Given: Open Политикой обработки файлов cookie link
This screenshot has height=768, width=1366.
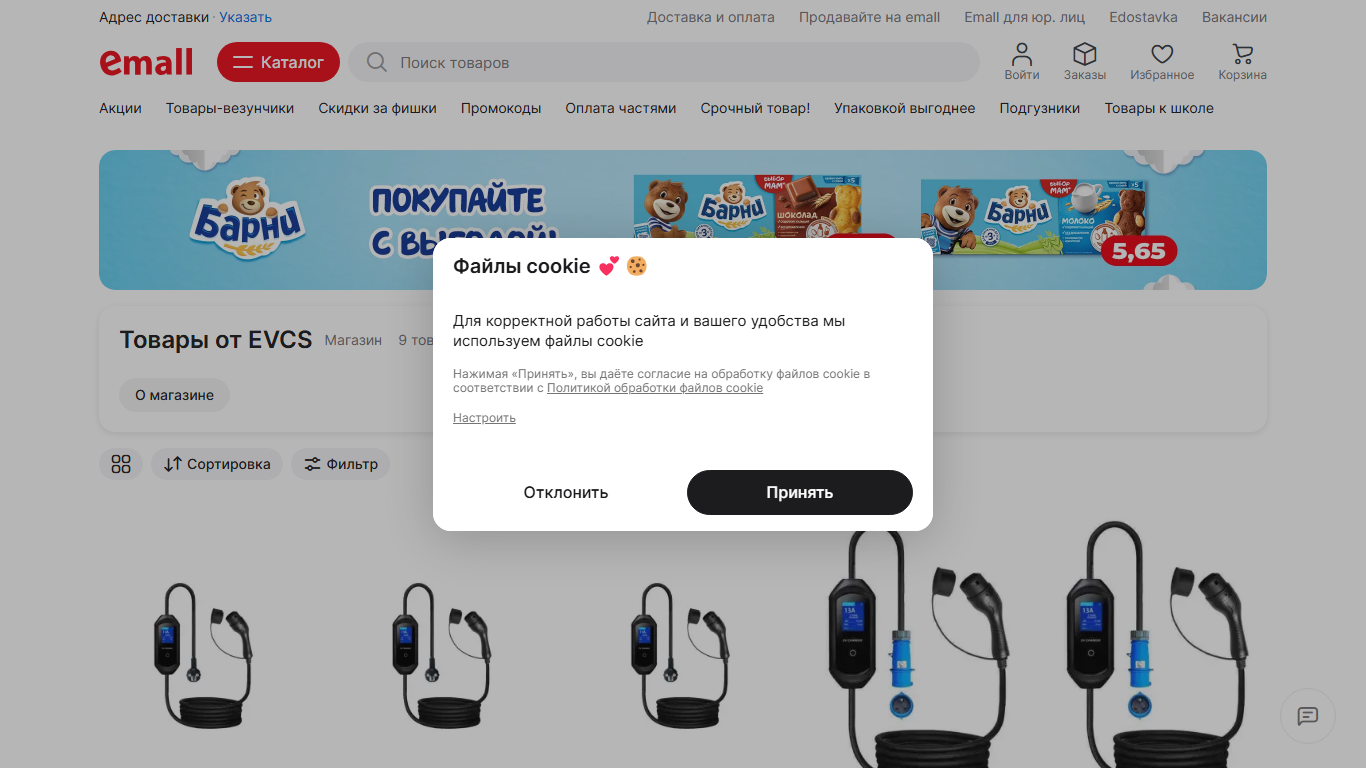Looking at the screenshot, I should tap(655, 388).
